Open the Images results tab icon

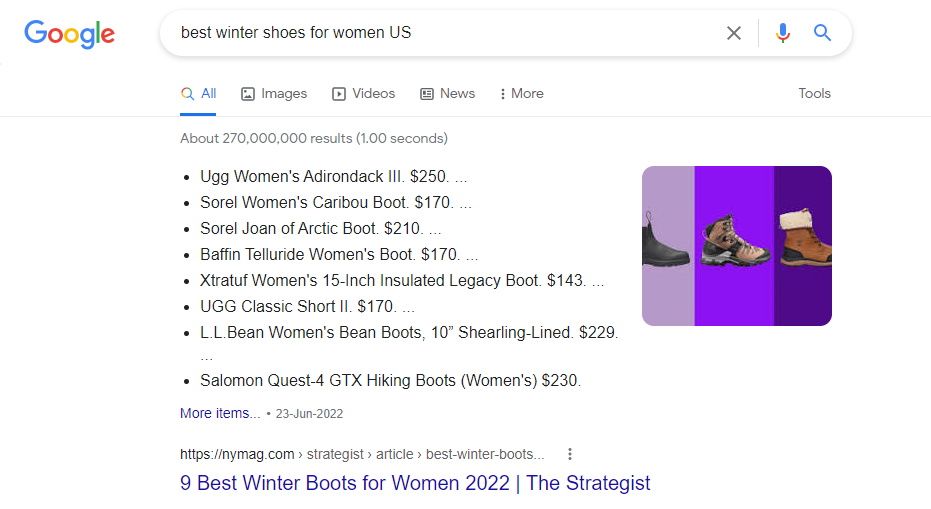249,94
